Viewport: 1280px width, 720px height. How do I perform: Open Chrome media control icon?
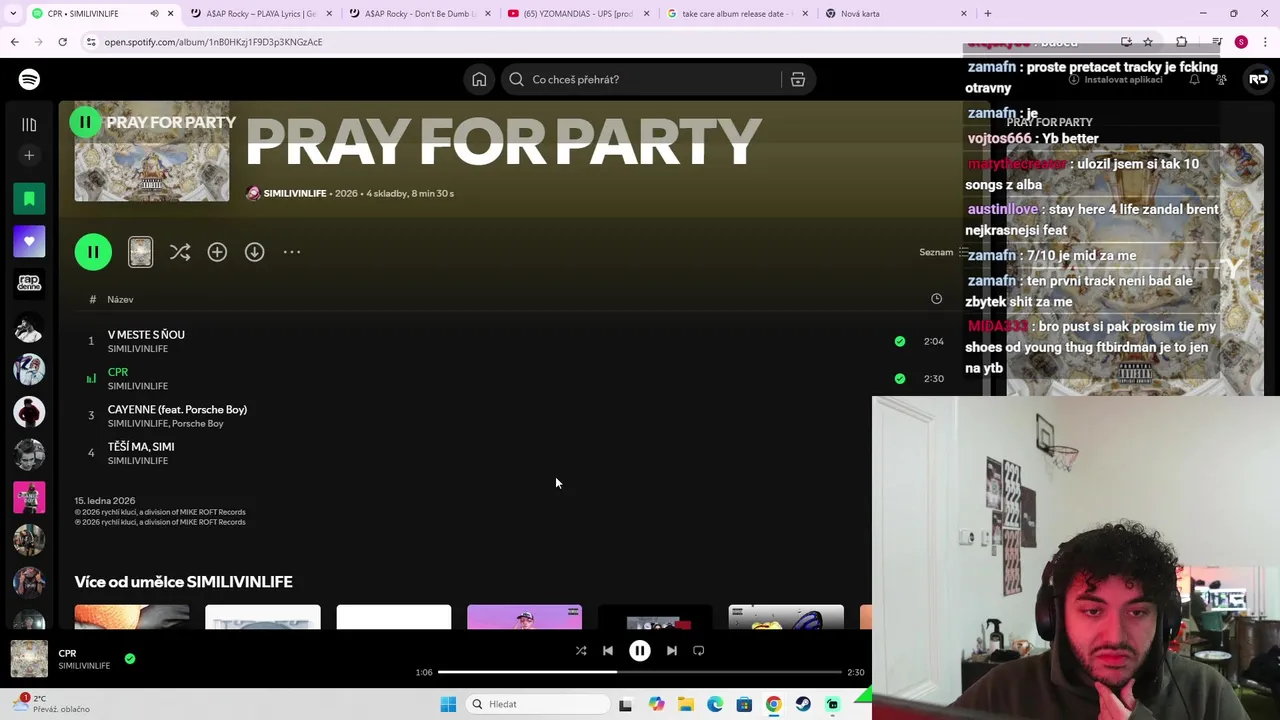(1216, 42)
